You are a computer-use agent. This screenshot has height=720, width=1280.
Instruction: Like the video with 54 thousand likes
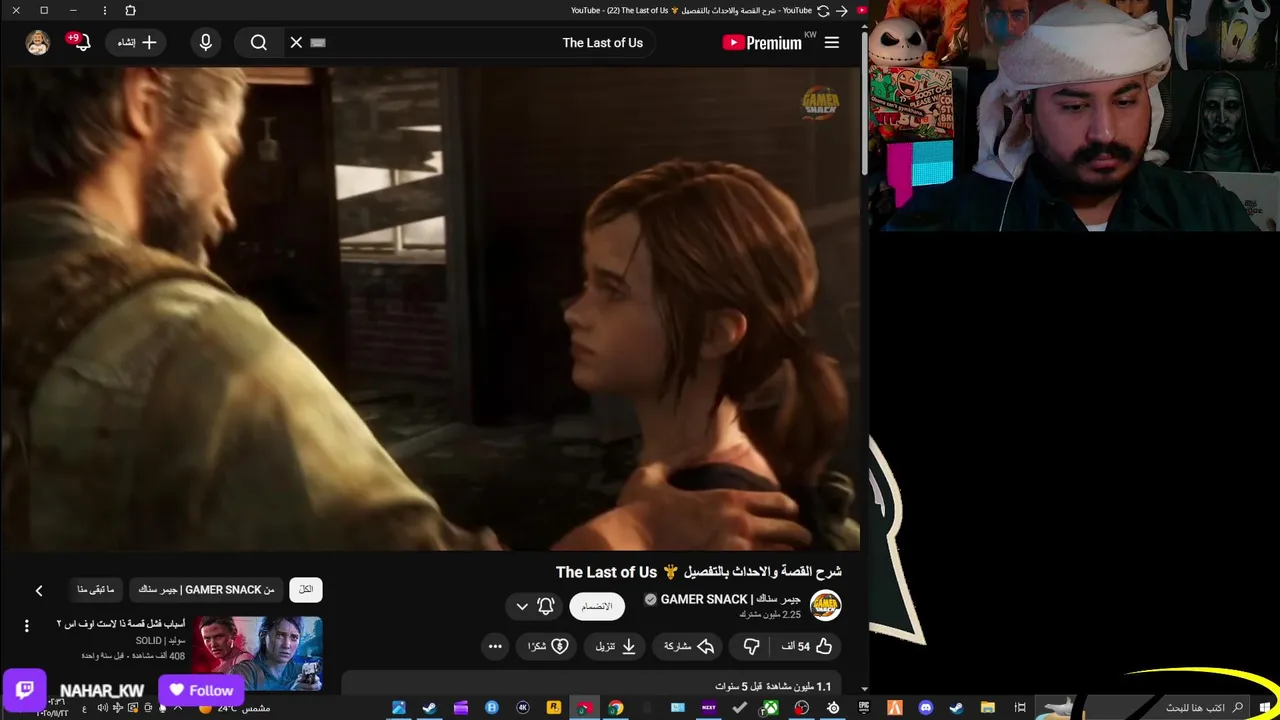(807, 646)
